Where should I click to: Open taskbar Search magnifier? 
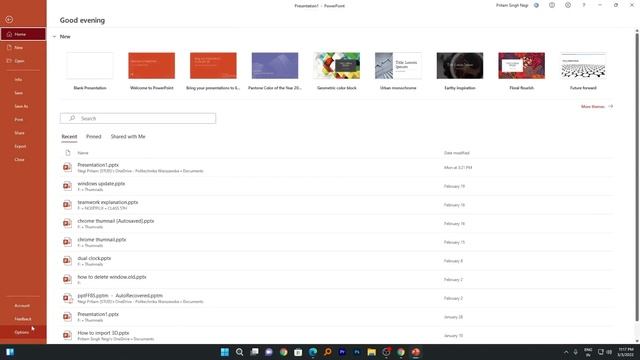240,352
